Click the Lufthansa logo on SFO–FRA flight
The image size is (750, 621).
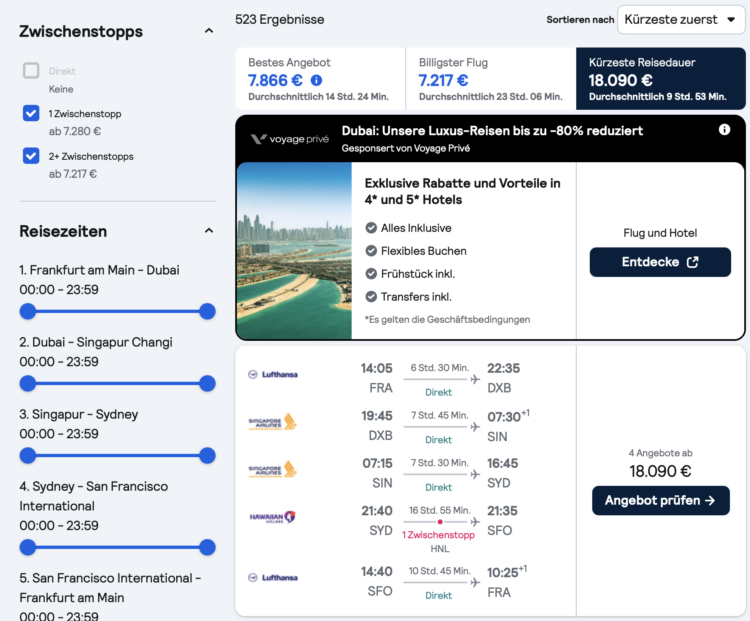click(273, 577)
